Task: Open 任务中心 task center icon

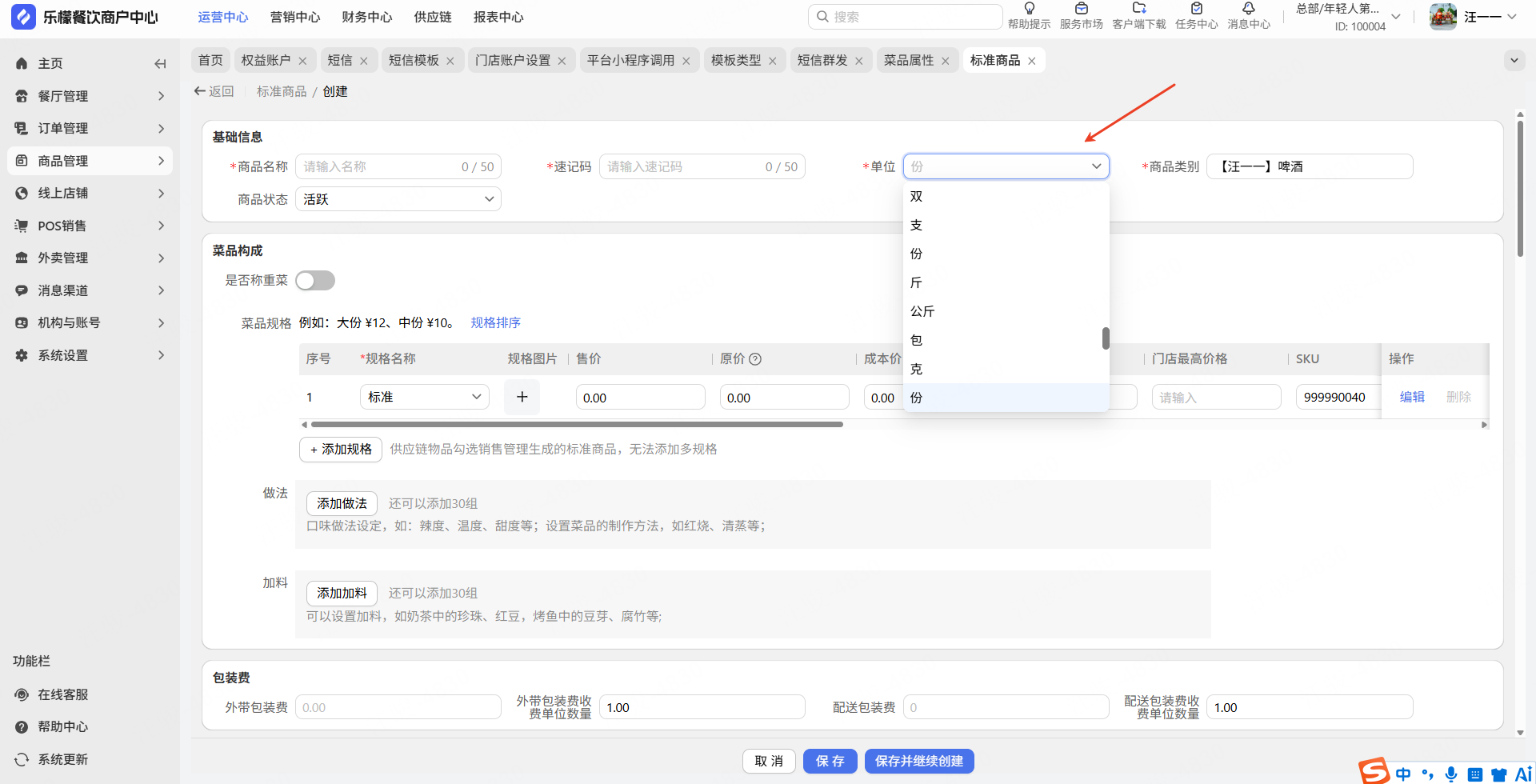Action: click(x=1196, y=9)
